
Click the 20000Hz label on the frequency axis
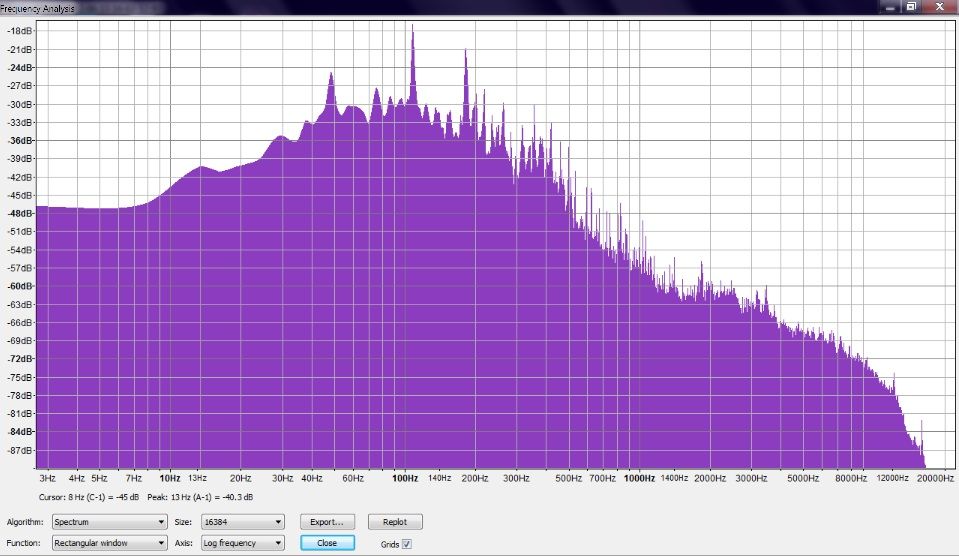tap(937, 479)
